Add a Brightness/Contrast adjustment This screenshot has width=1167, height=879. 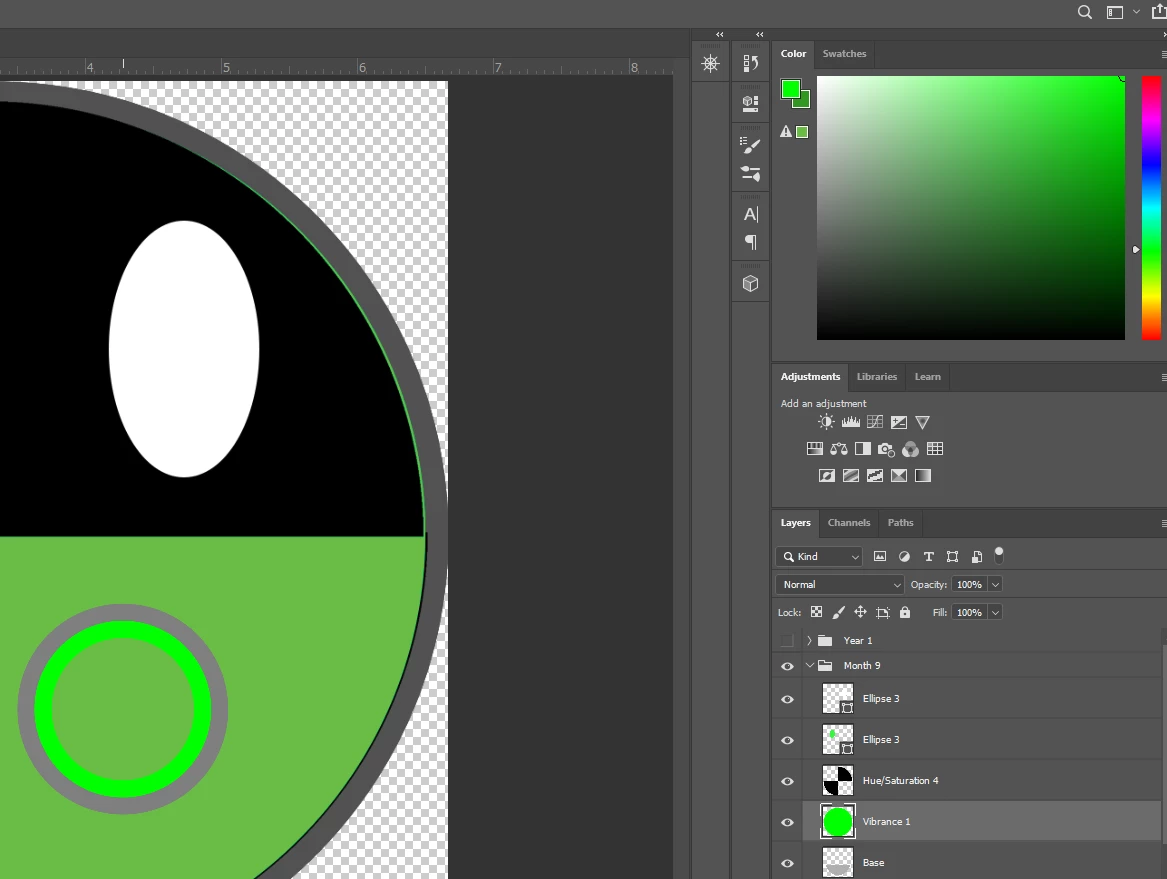click(826, 422)
